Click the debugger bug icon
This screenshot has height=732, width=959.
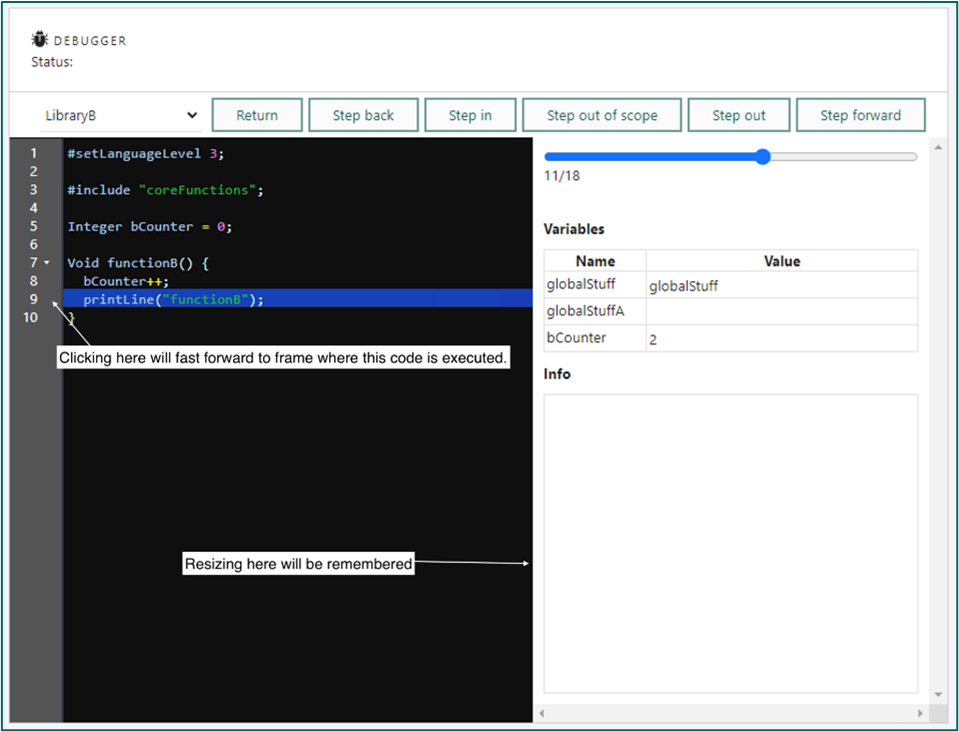point(40,39)
